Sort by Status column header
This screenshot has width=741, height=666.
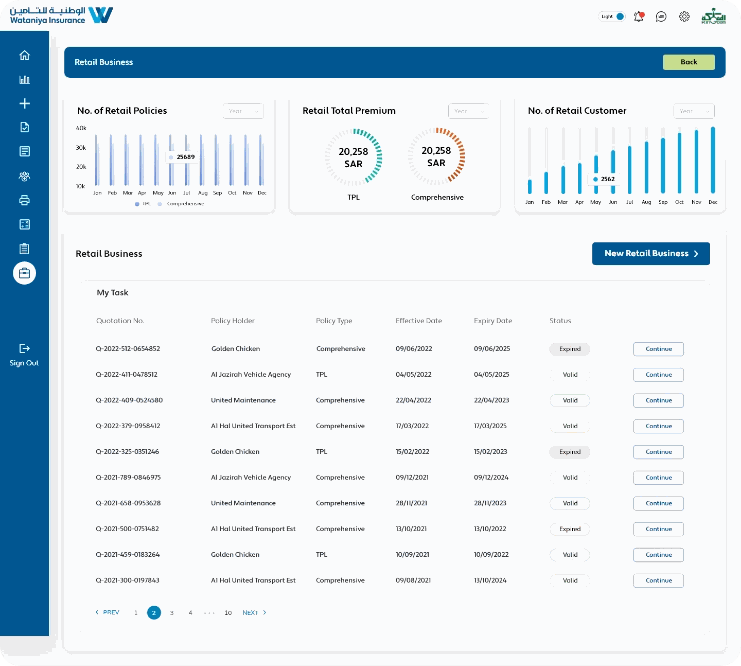click(560, 320)
